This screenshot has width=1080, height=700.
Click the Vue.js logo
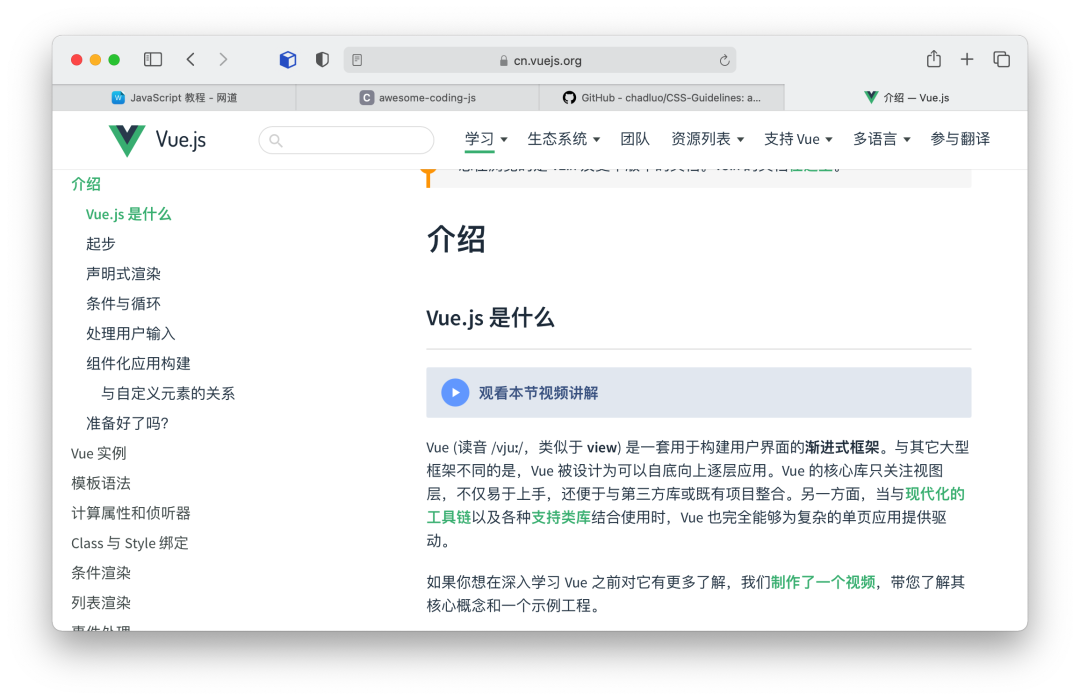point(127,140)
